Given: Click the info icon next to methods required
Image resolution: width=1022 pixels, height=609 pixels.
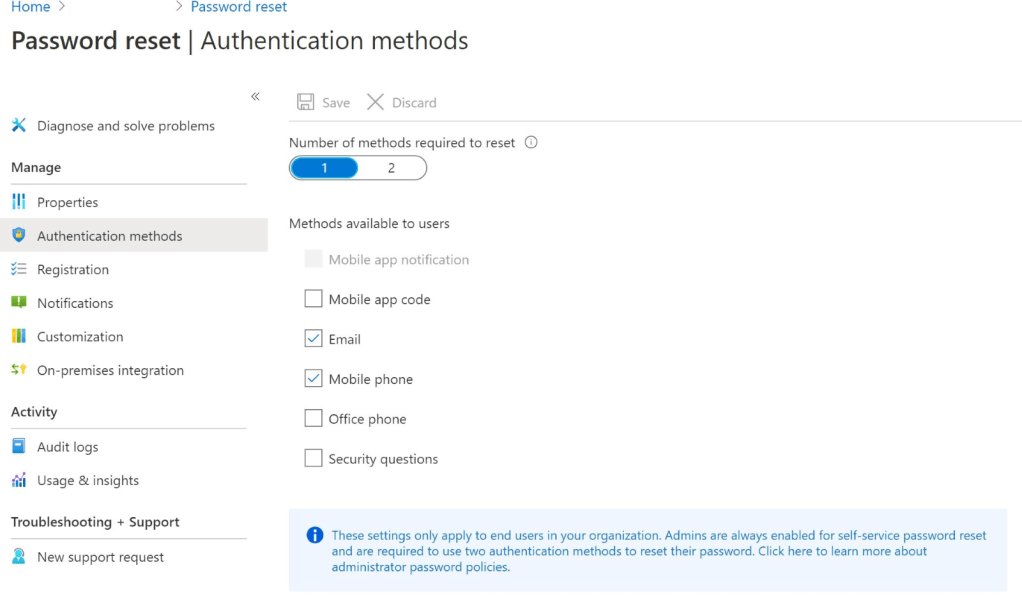Looking at the screenshot, I should [531, 142].
